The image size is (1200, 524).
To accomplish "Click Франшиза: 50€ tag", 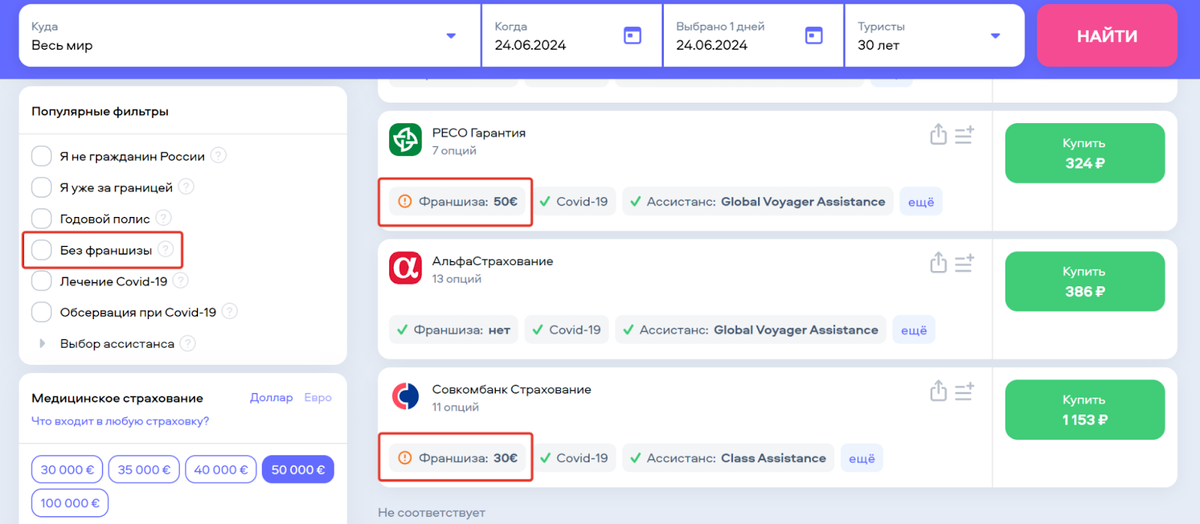I will click(457, 202).
